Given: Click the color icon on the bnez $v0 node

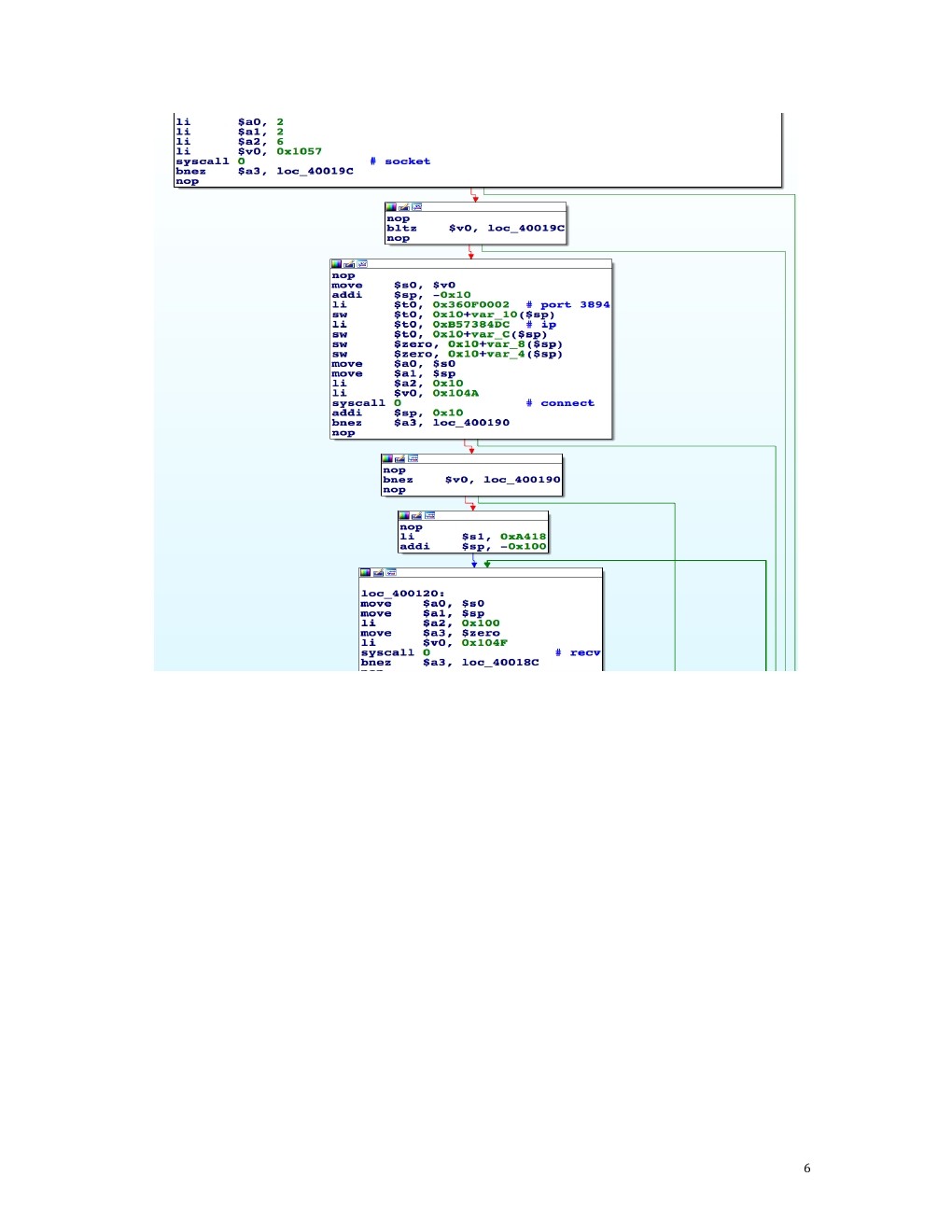Looking at the screenshot, I should pos(387,459).
